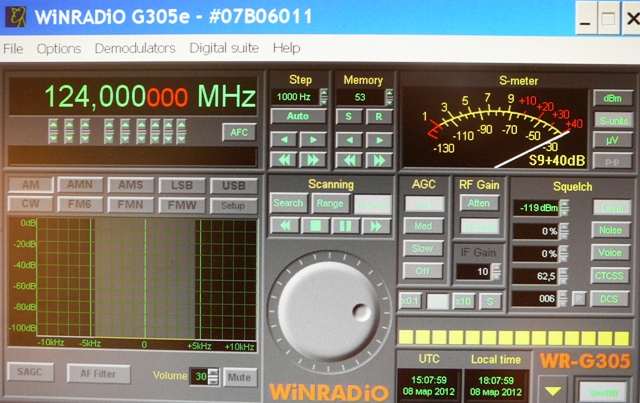Toggle the p-p S-meter button

coord(613,162)
